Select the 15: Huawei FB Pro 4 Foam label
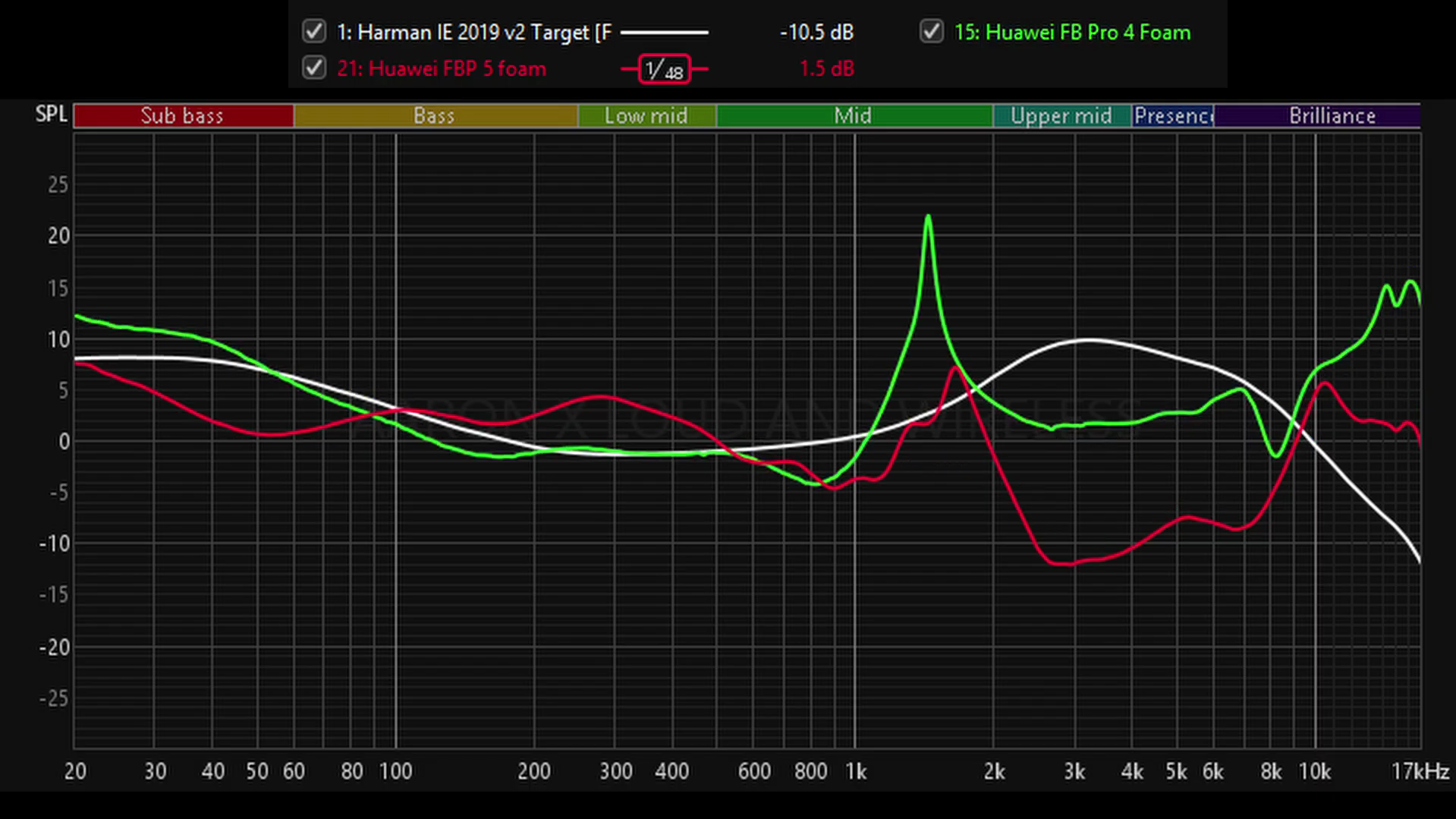 [x=1073, y=33]
